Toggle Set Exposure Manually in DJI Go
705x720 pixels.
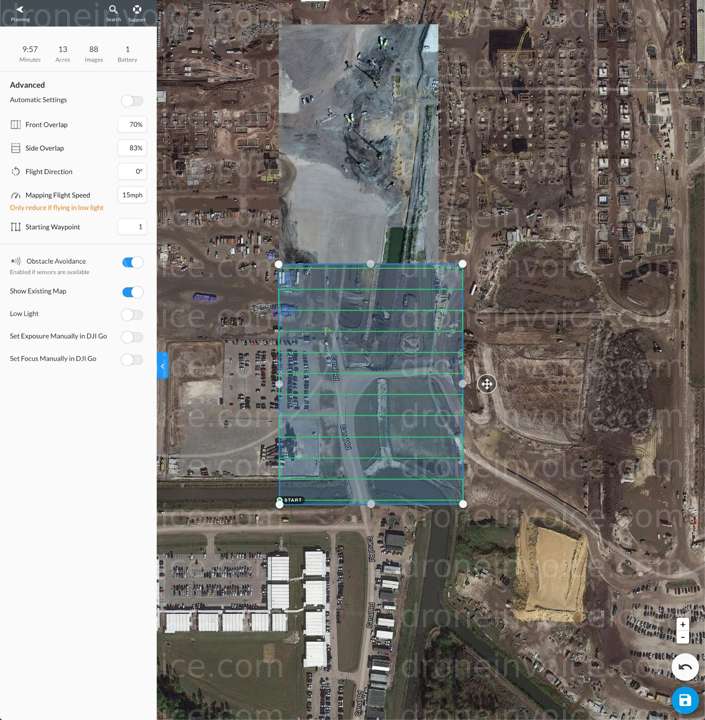[132, 337]
